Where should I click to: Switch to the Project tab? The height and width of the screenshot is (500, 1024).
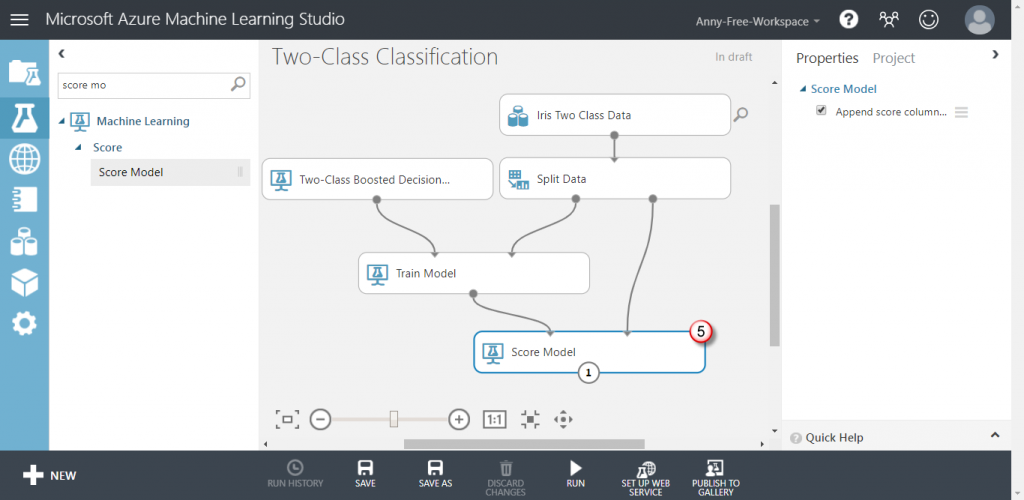[893, 58]
